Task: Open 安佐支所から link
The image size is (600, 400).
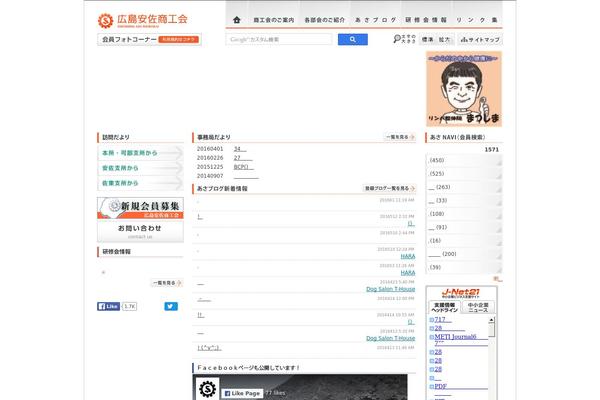Action: pos(140,168)
